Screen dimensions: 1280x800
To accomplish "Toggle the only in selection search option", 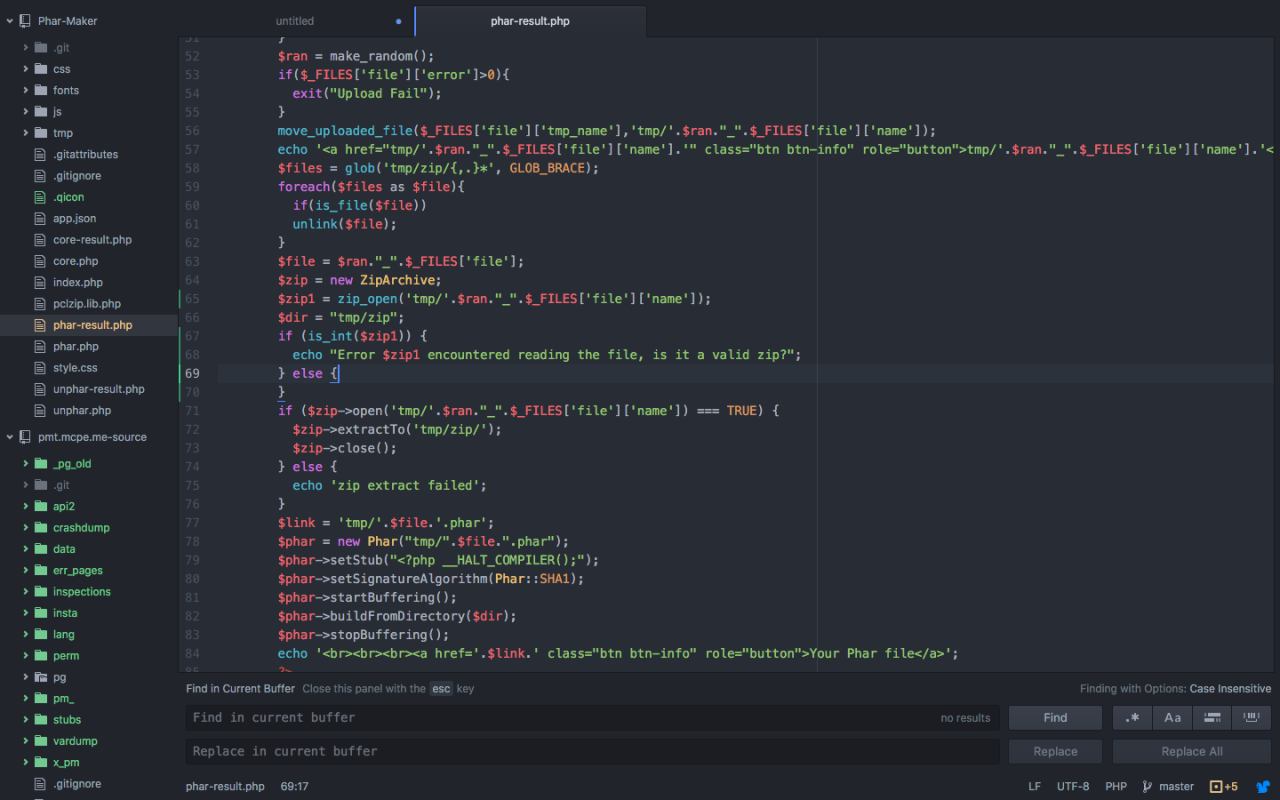I will pyautogui.click(x=1212, y=717).
